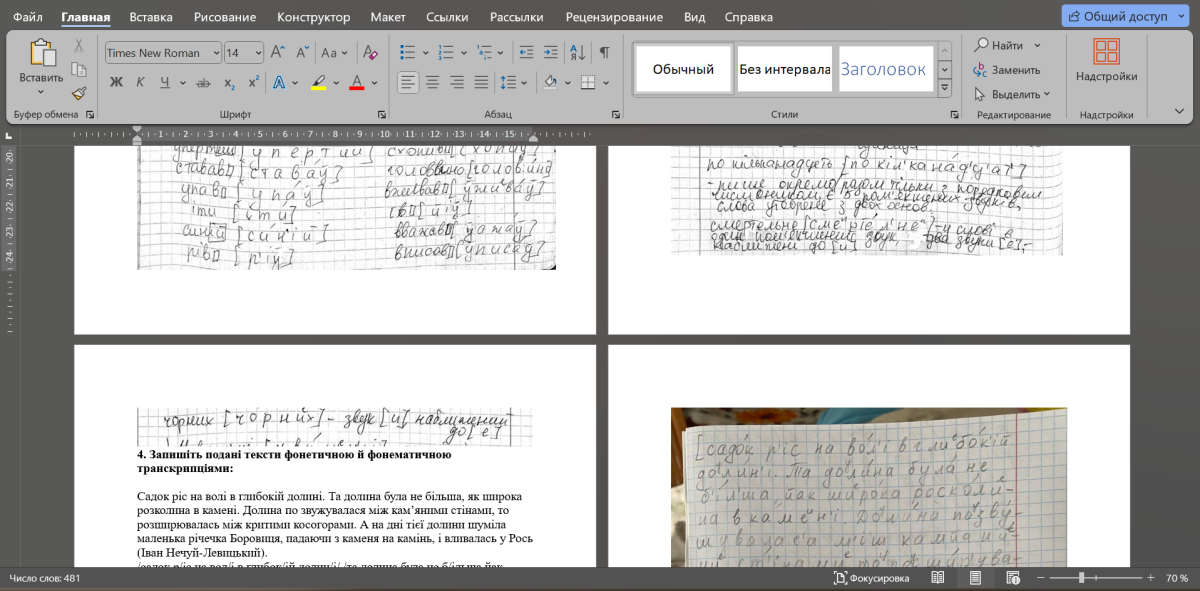This screenshot has width=1200, height=591.
Task: Switch to Web Layout view in status bar
Action: pyautogui.click(x=1013, y=578)
